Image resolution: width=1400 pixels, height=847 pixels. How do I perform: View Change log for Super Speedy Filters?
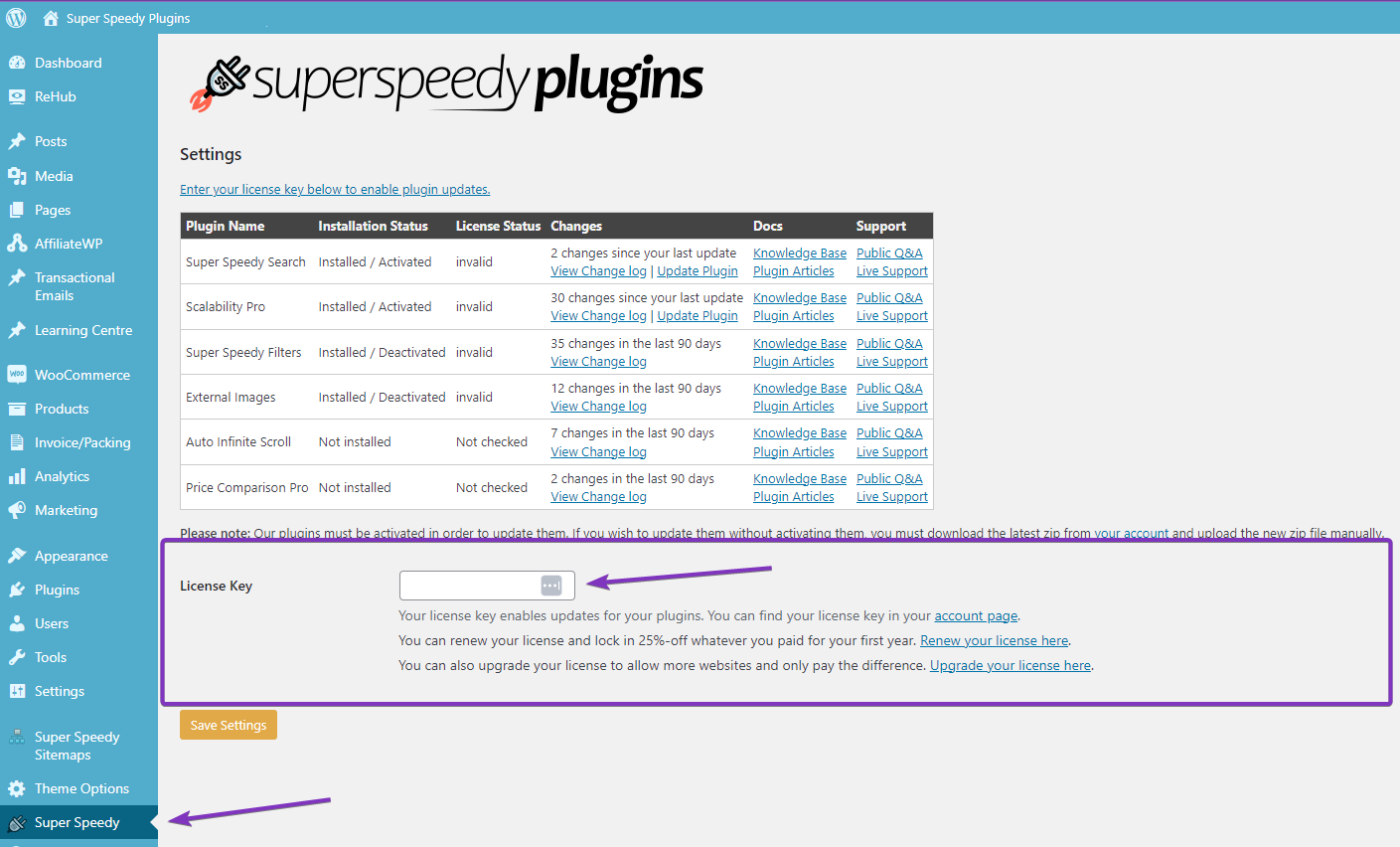[598, 361]
